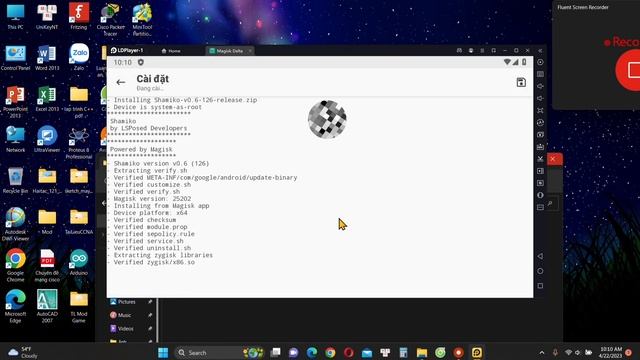Select the UltraViewer desktop shortcut
Image resolution: width=640 pixels, height=360 pixels.
(x=47, y=140)
